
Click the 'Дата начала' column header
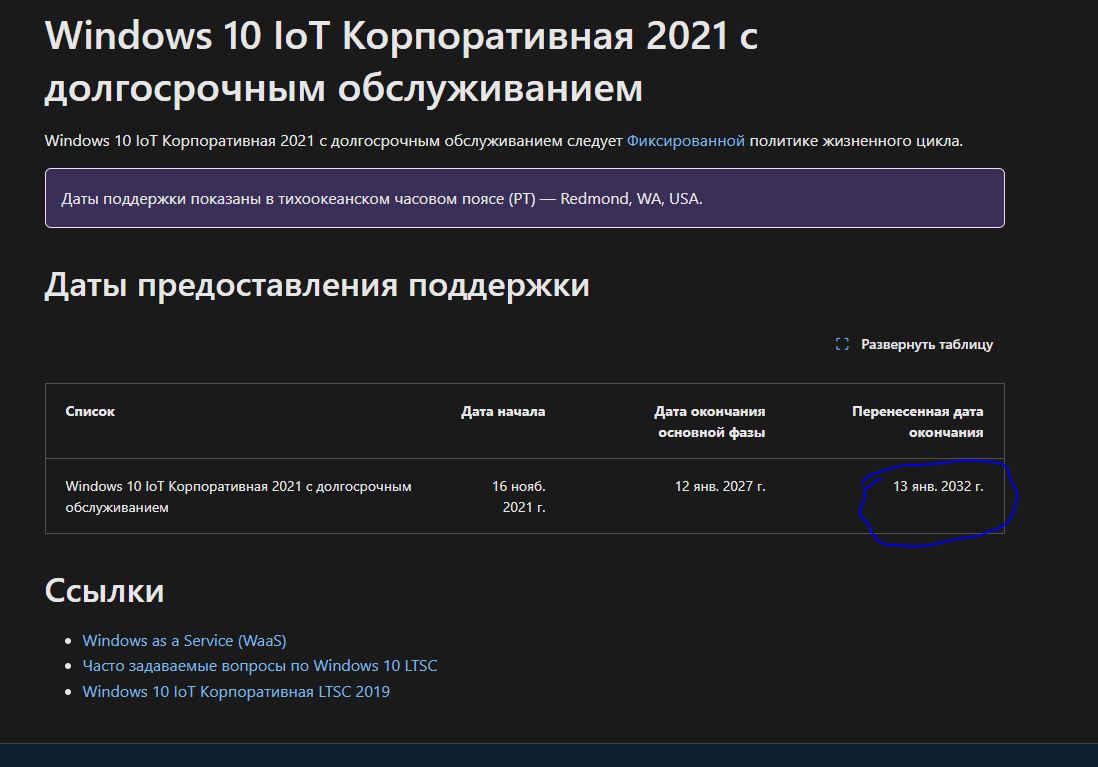503,411
